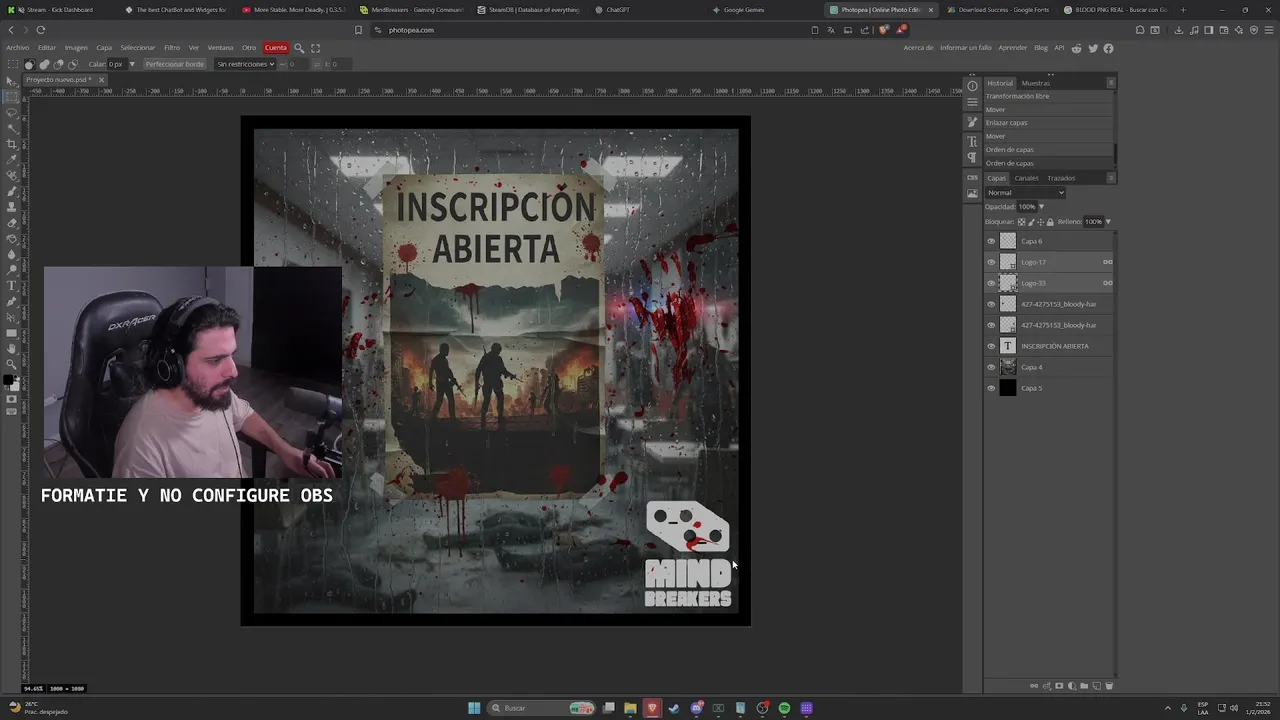Click the foreground color swatch
Screen dimensions: 1280x720
point(9,380)
